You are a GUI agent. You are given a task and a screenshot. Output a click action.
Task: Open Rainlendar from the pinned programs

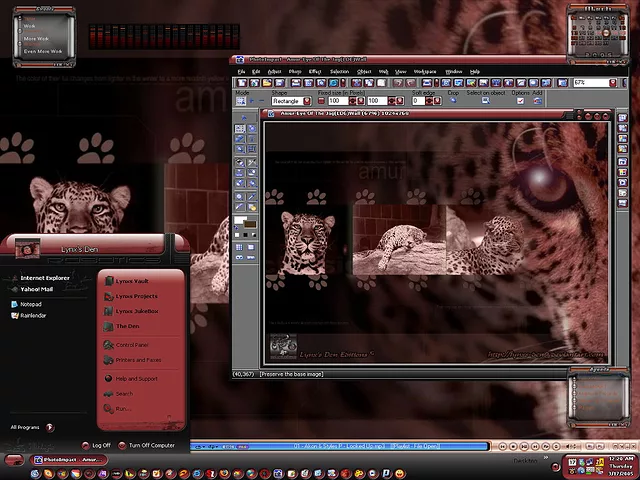tap(33, 315)
